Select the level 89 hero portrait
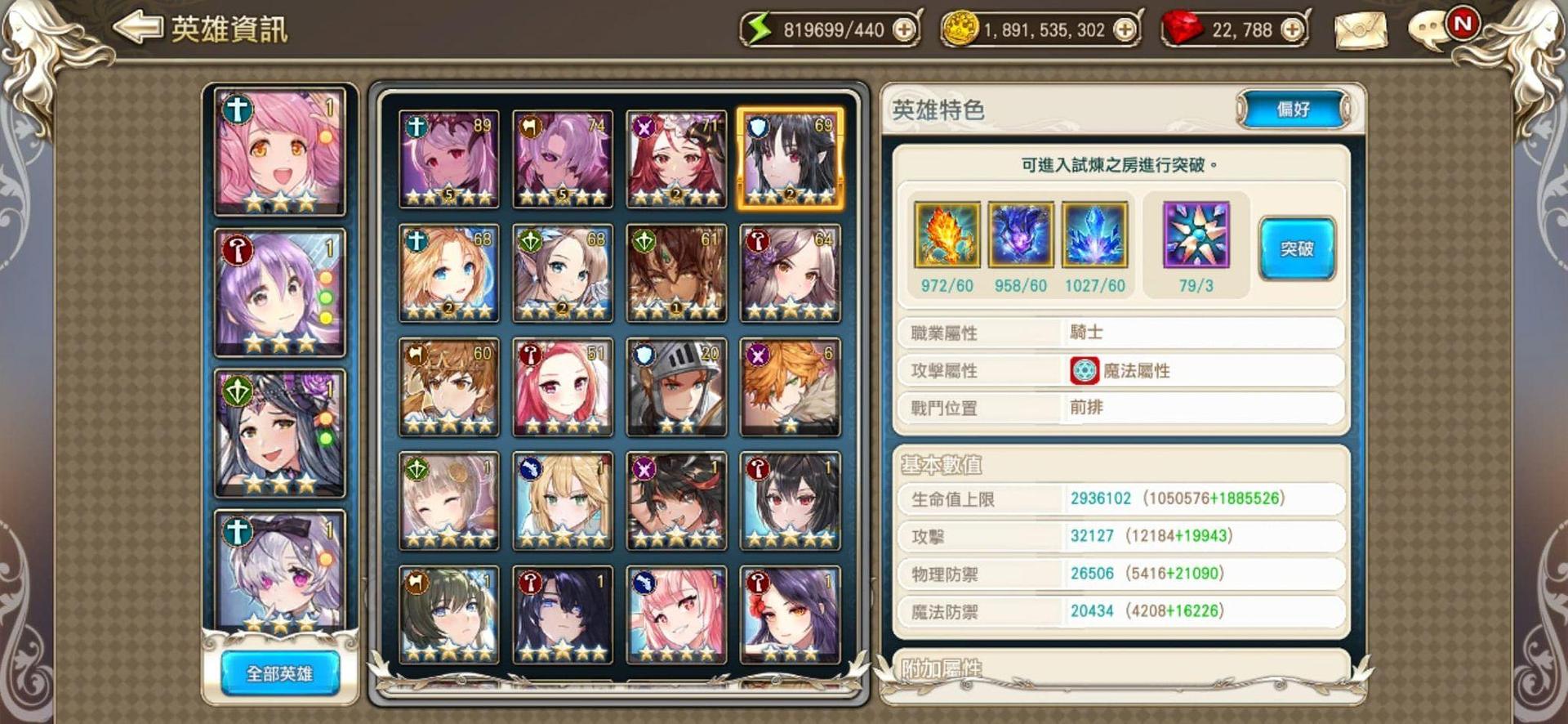Image resolution: width=1568 pixels, height=724 pixels. pos(448,159)
